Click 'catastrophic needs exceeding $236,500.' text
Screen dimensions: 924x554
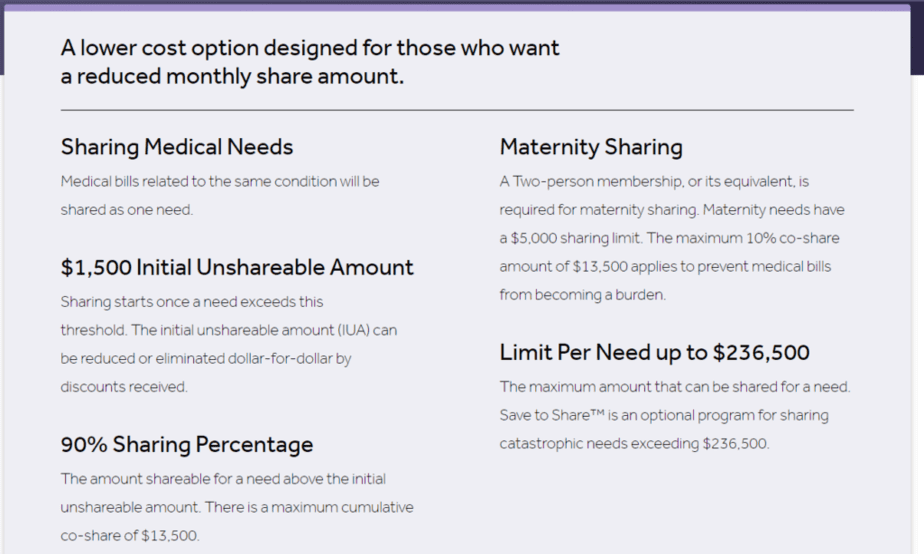pyautogui.click(x=634, y=444)
